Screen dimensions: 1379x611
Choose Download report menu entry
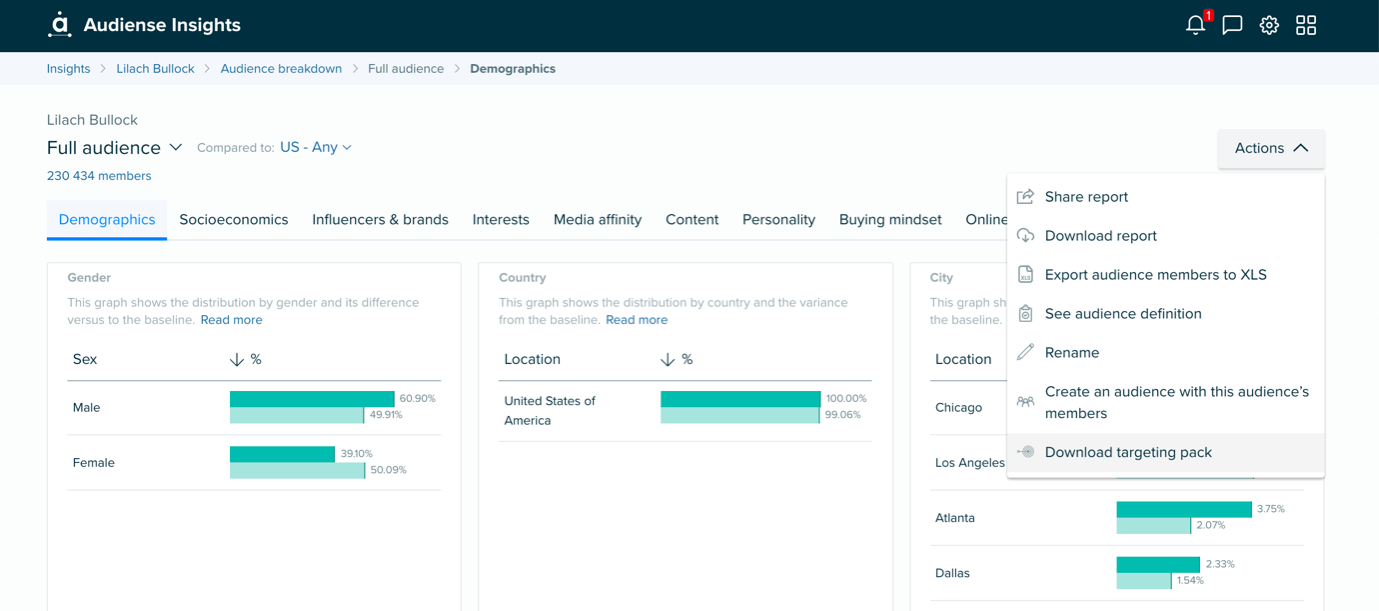click(x=1165, y=236)
